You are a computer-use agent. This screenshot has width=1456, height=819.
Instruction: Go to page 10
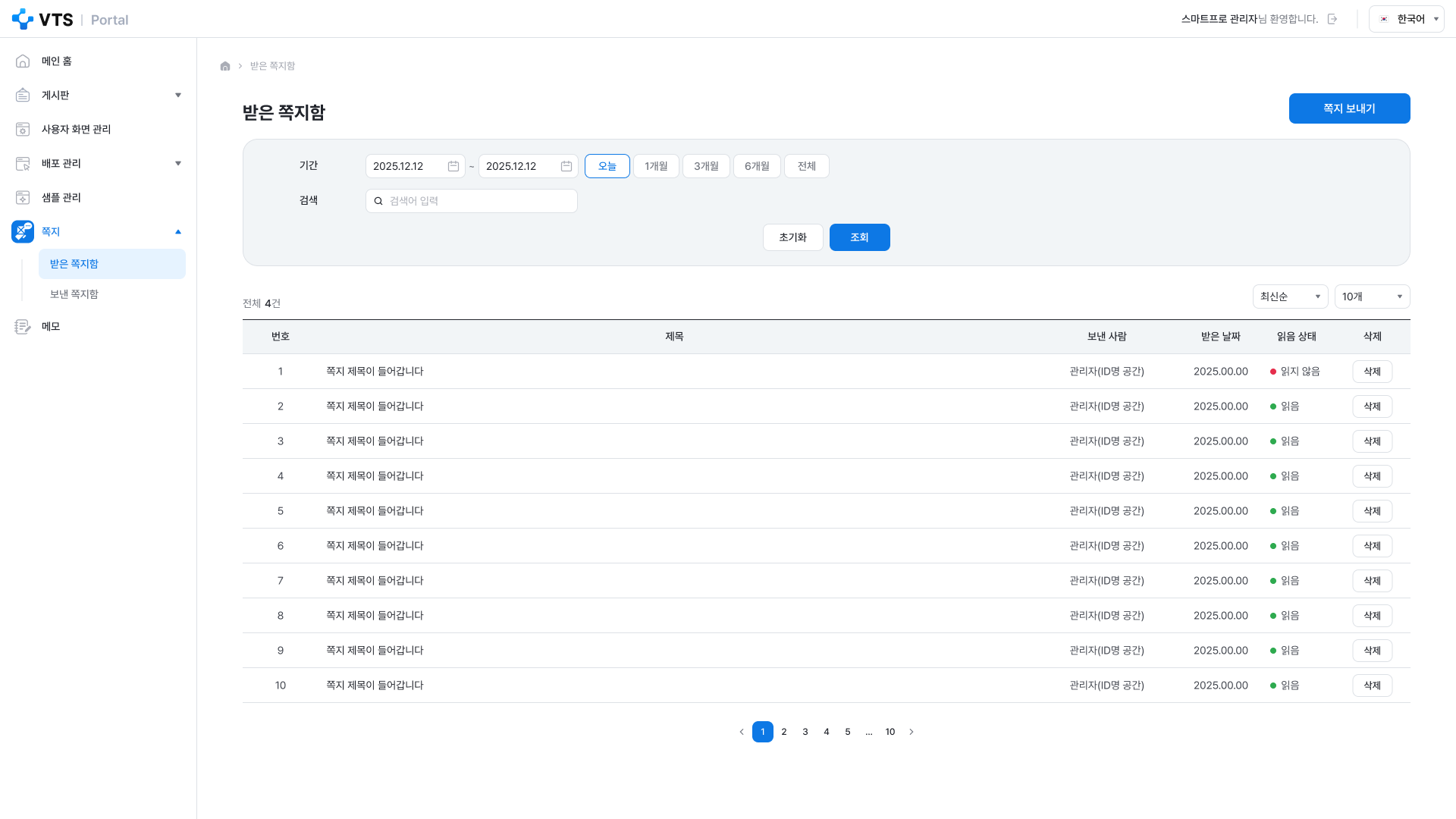pyautogui.click(x=890, y=732)
